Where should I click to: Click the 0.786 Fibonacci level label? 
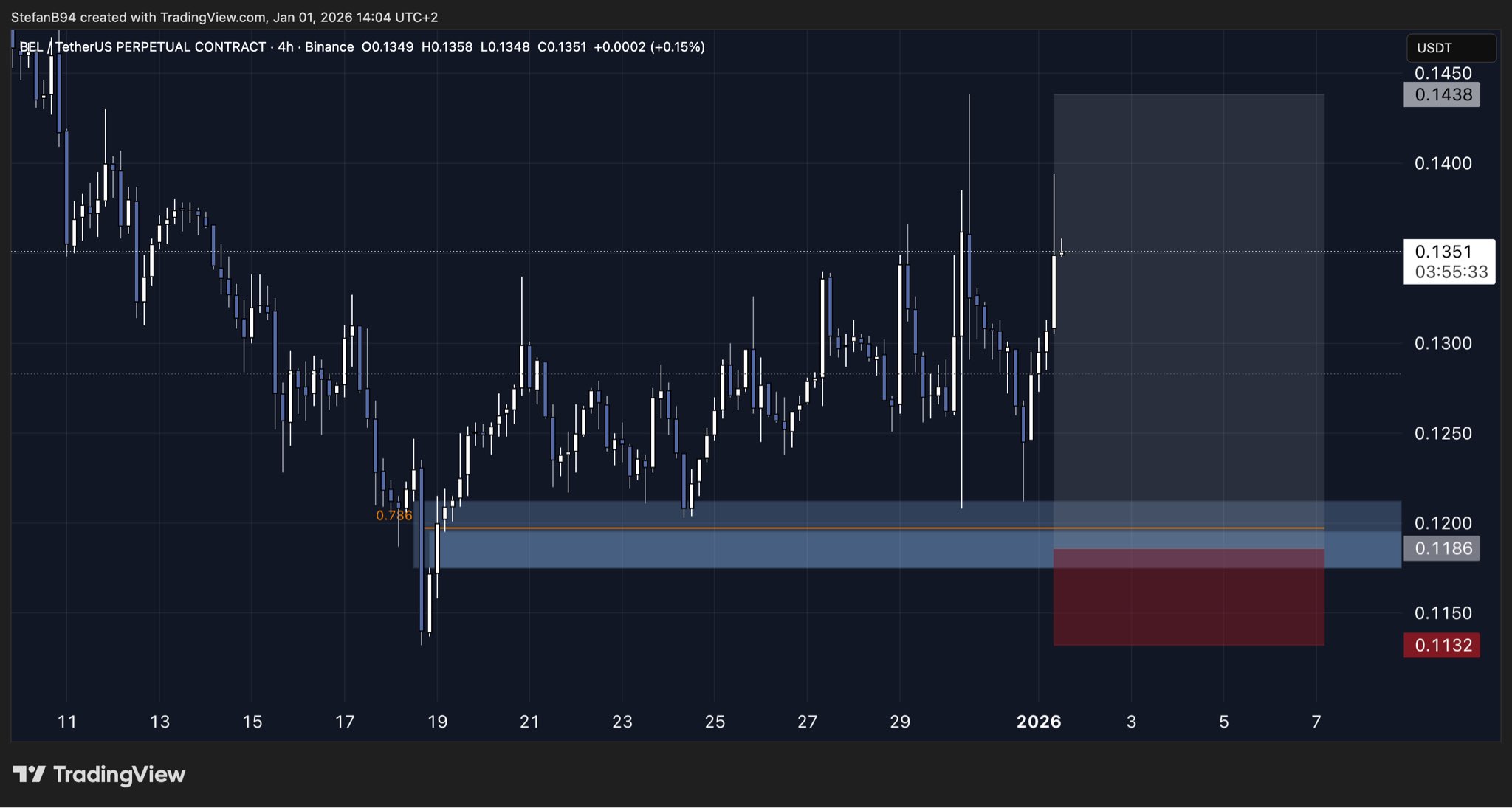(x=394, y=515)
